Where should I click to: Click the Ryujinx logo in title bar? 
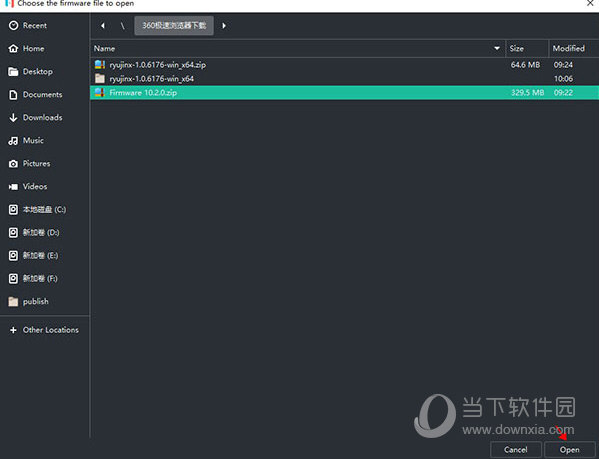pyautogui.click(x=10, y=3)
